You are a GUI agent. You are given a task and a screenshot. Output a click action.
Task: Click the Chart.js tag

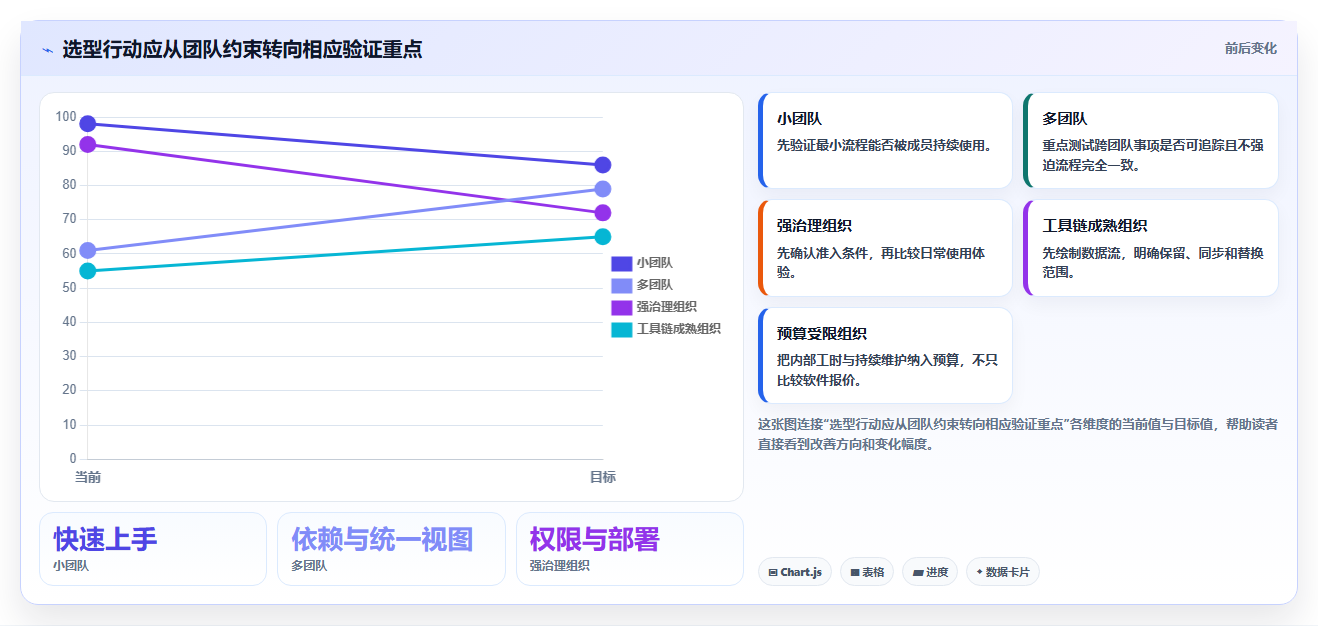pos(795,572)
